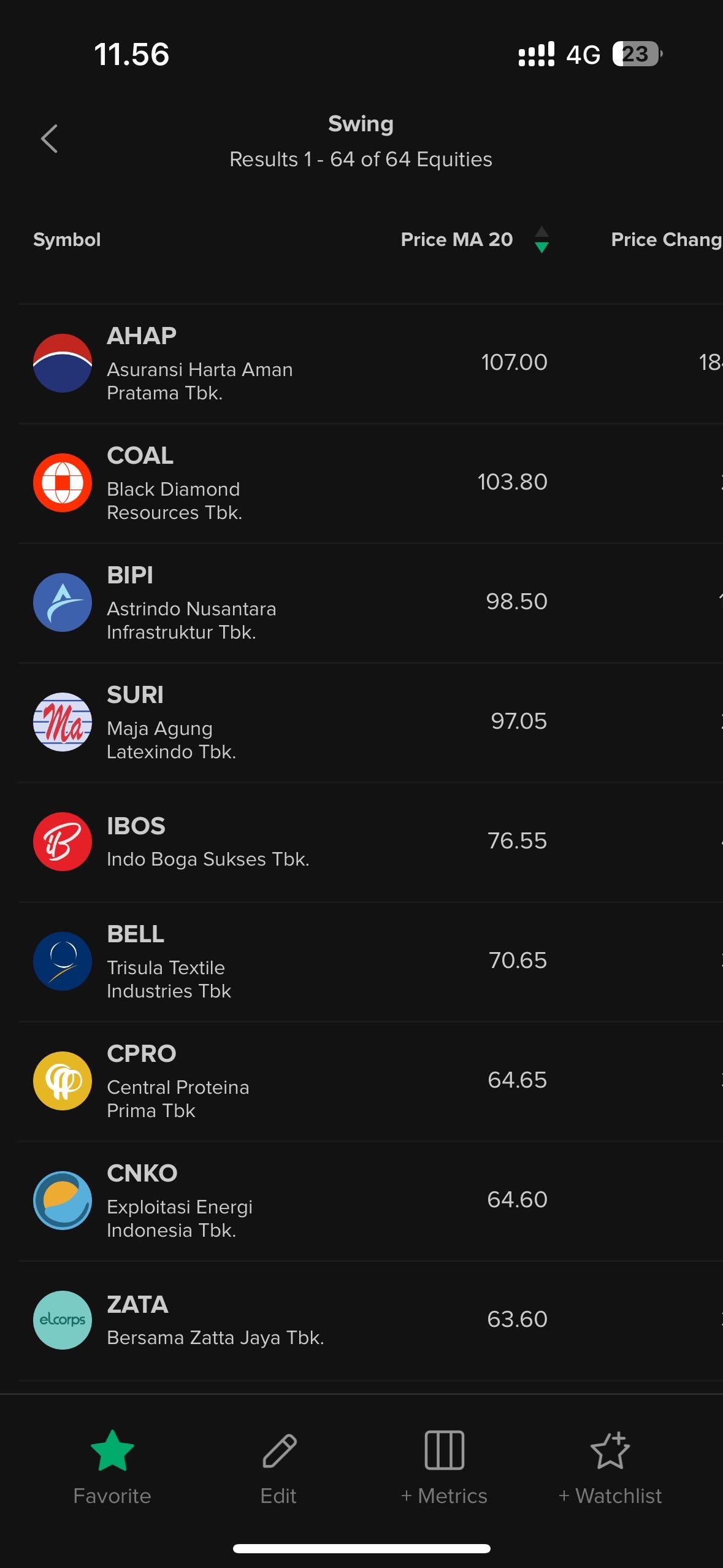723x1568 pixels.
Task: Tap the add-to-Watchlist star icon
Action: [610, 1451]
